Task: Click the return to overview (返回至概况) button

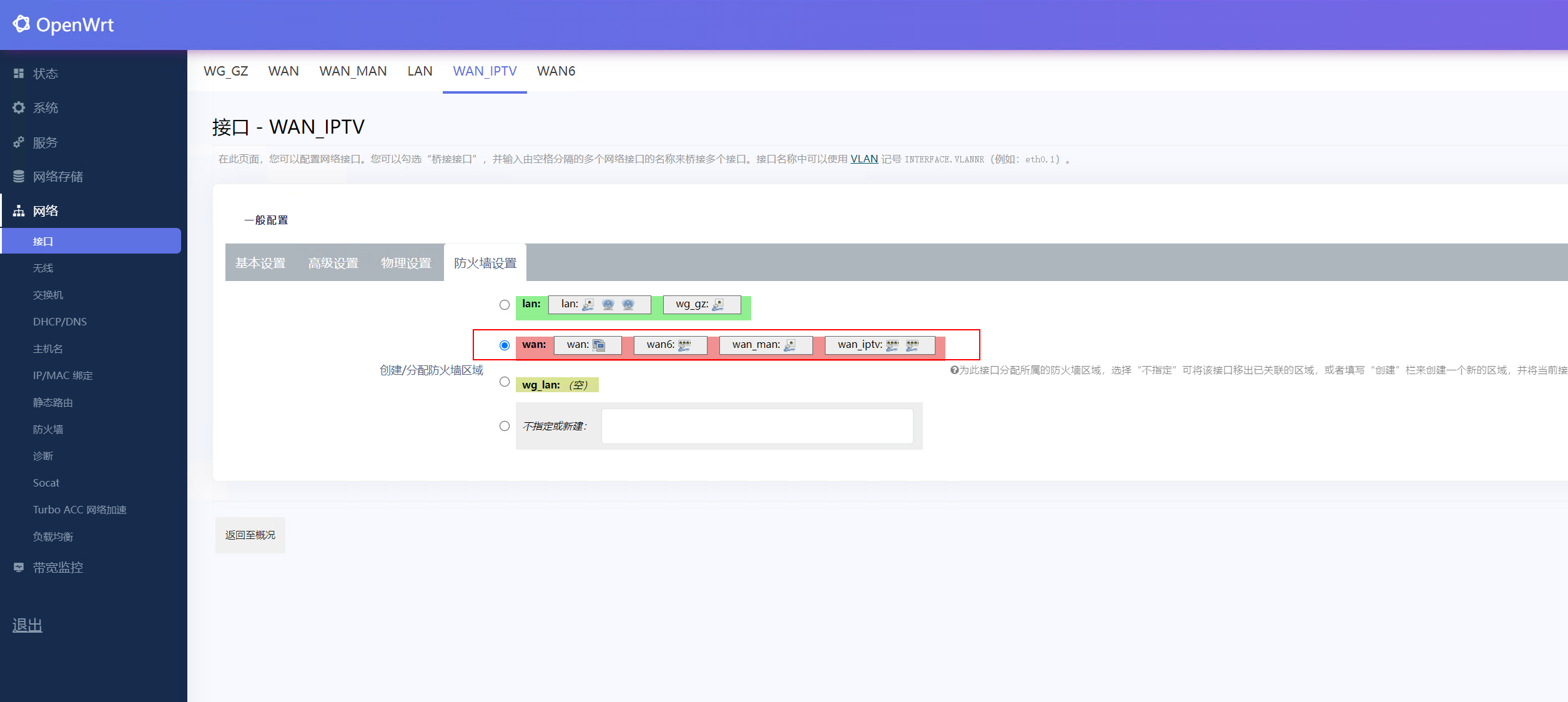Action: [x=250, y=535]
